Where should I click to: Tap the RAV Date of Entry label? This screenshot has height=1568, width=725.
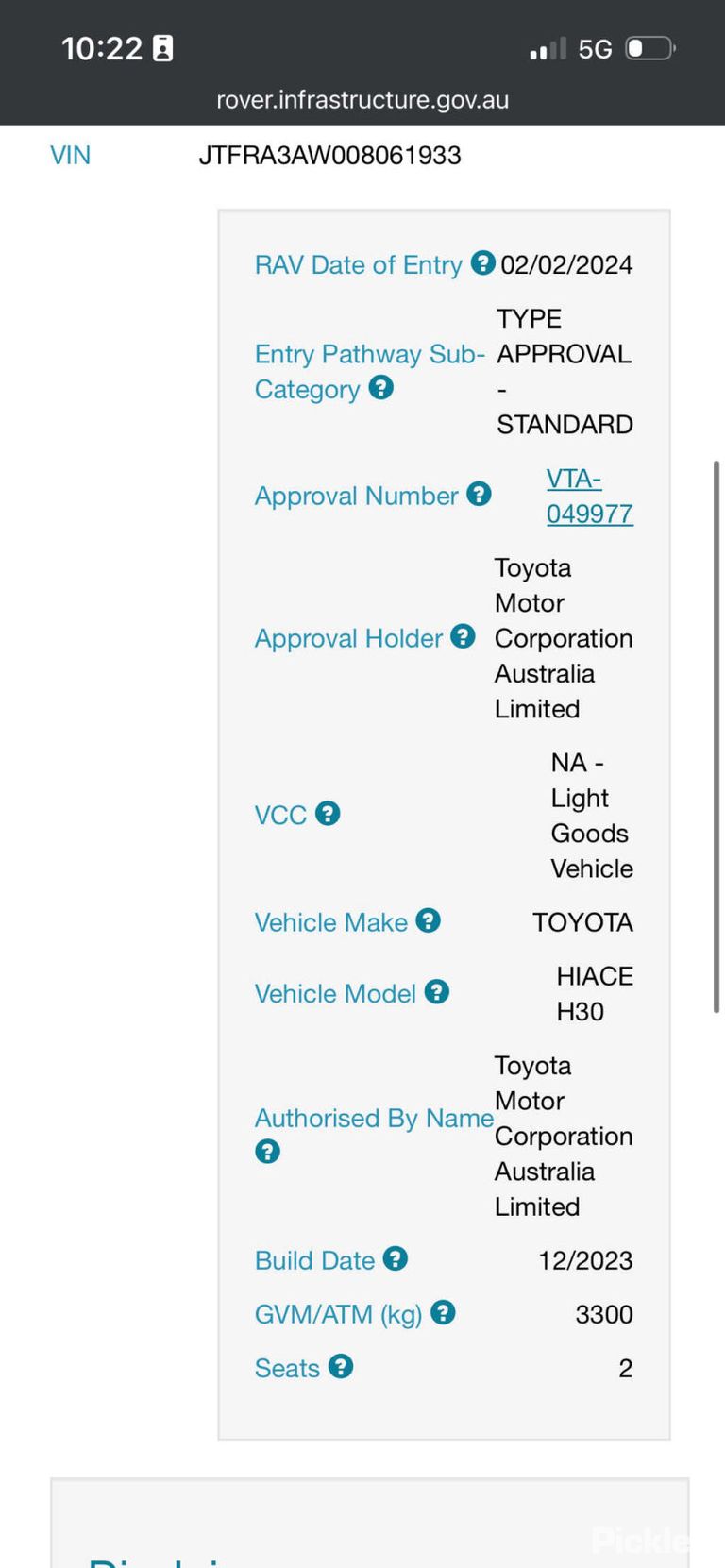click(358, 265)
